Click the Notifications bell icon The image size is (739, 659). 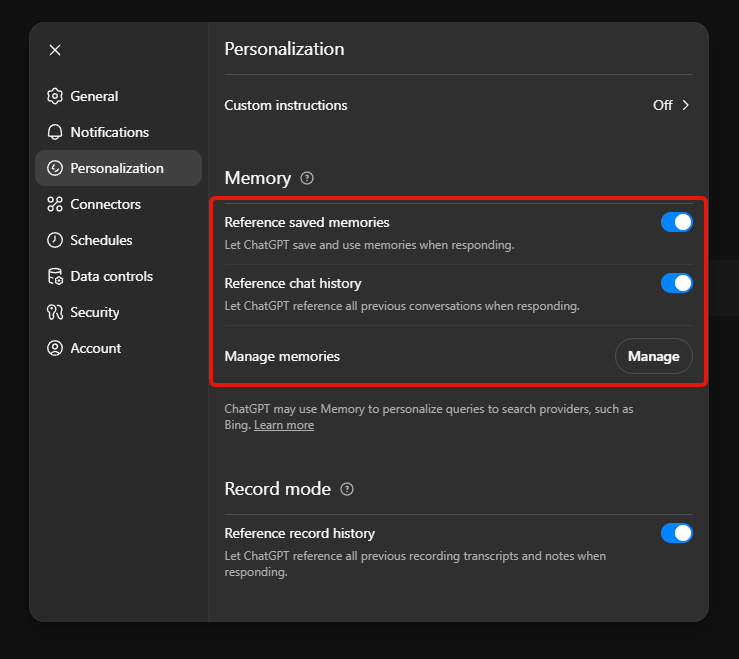[x=54, y=132]
